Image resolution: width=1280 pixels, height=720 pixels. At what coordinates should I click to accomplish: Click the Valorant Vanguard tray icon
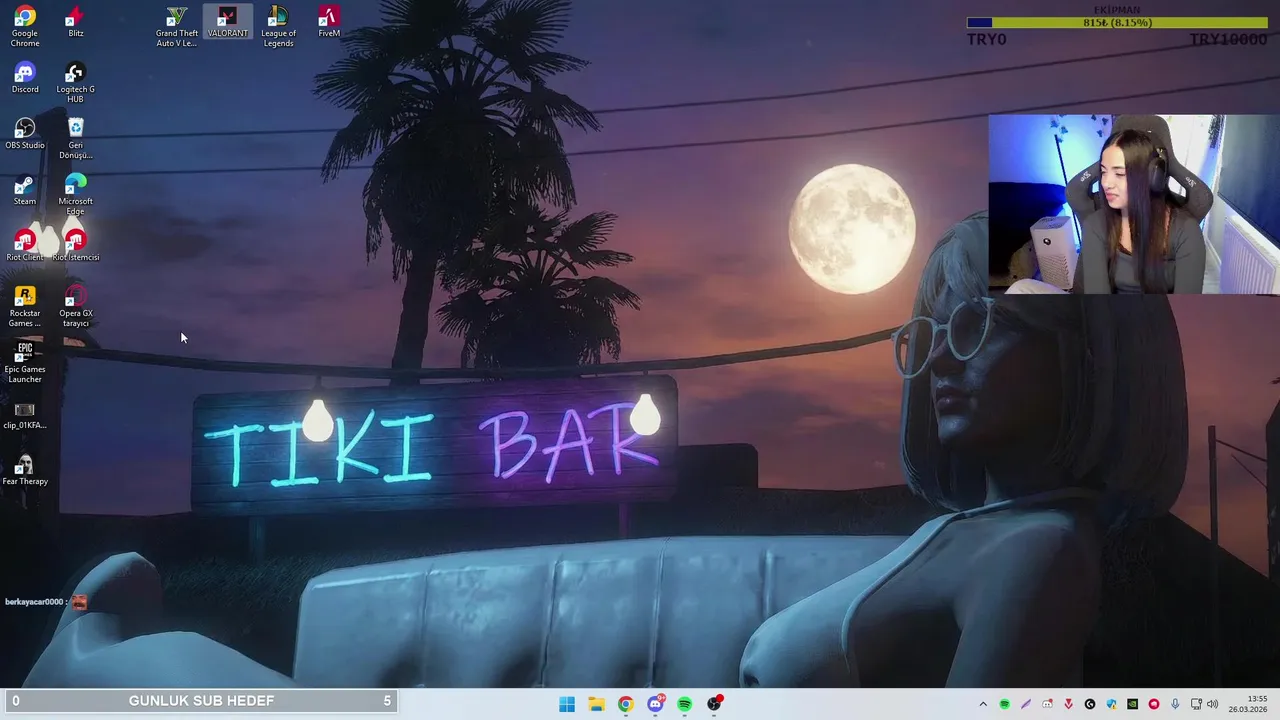pos(1068,704)
